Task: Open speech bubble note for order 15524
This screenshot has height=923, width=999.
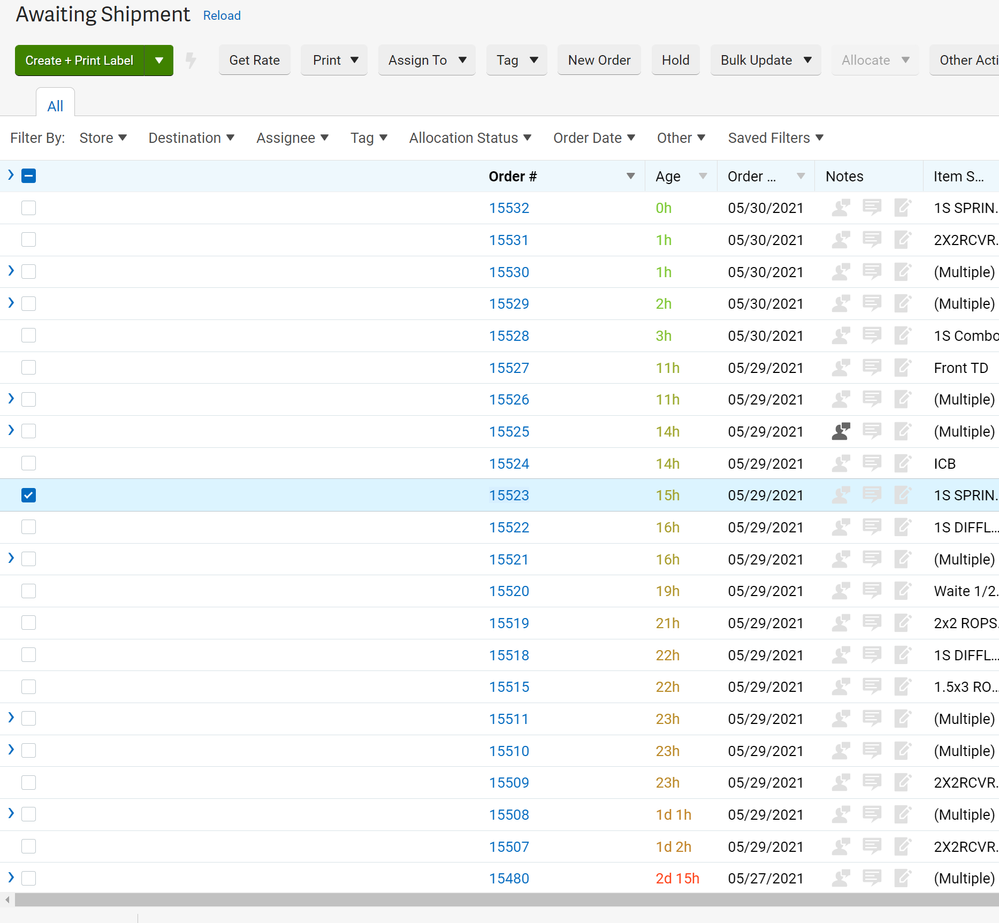Action: pyautogui.click(x=872, y=463)
